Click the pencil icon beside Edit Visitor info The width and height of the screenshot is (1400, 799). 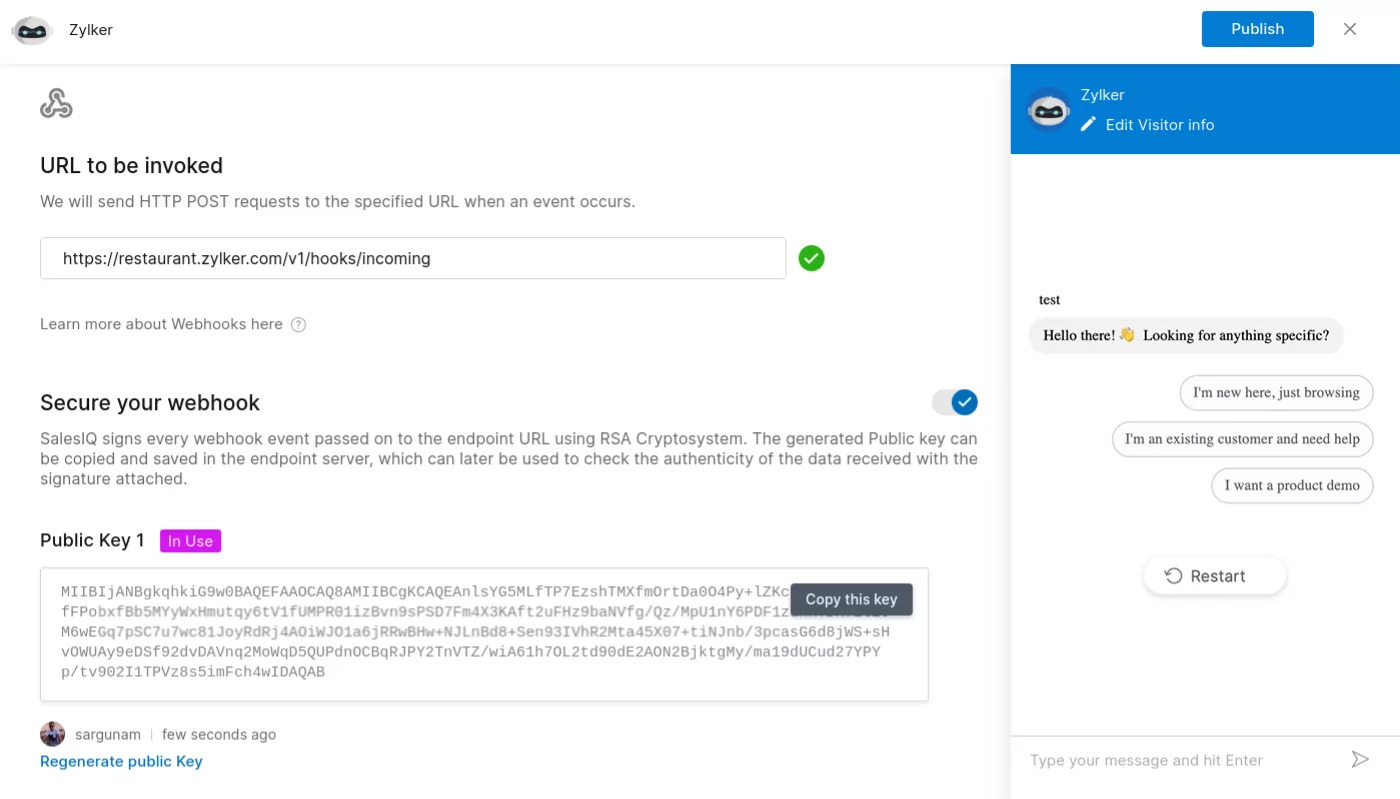click(x=1088, y=125)
